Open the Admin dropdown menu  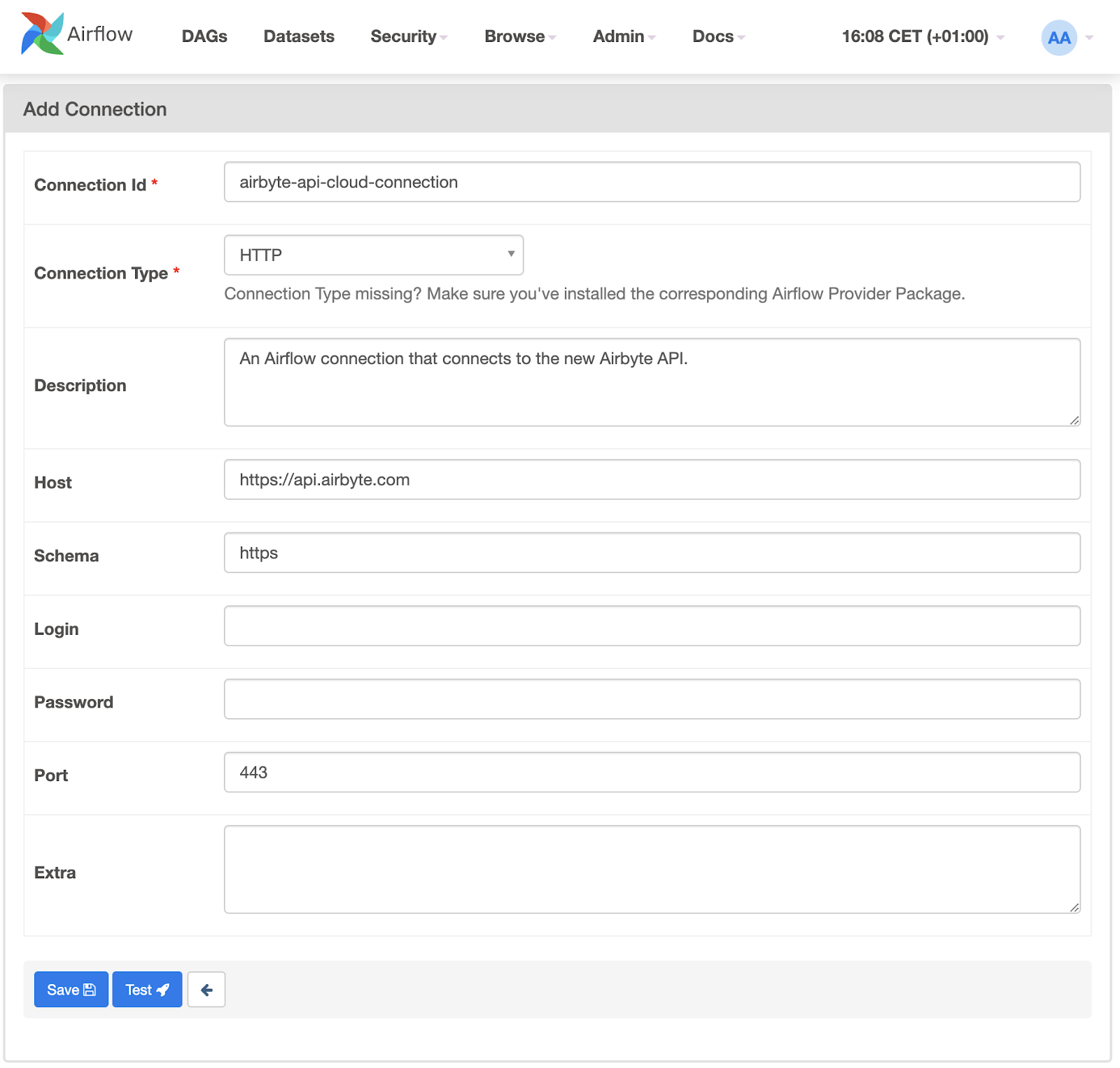pyautogui.click(x=624, y=36)
